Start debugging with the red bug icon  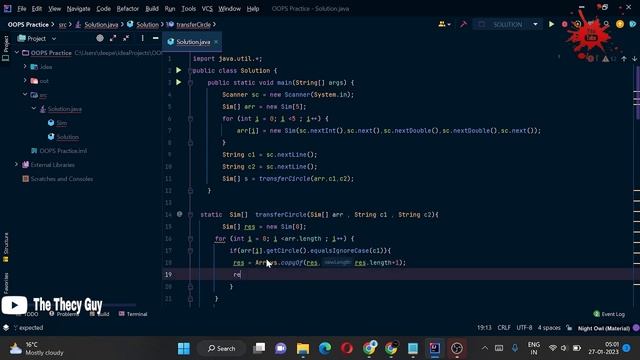coord(564,24)
